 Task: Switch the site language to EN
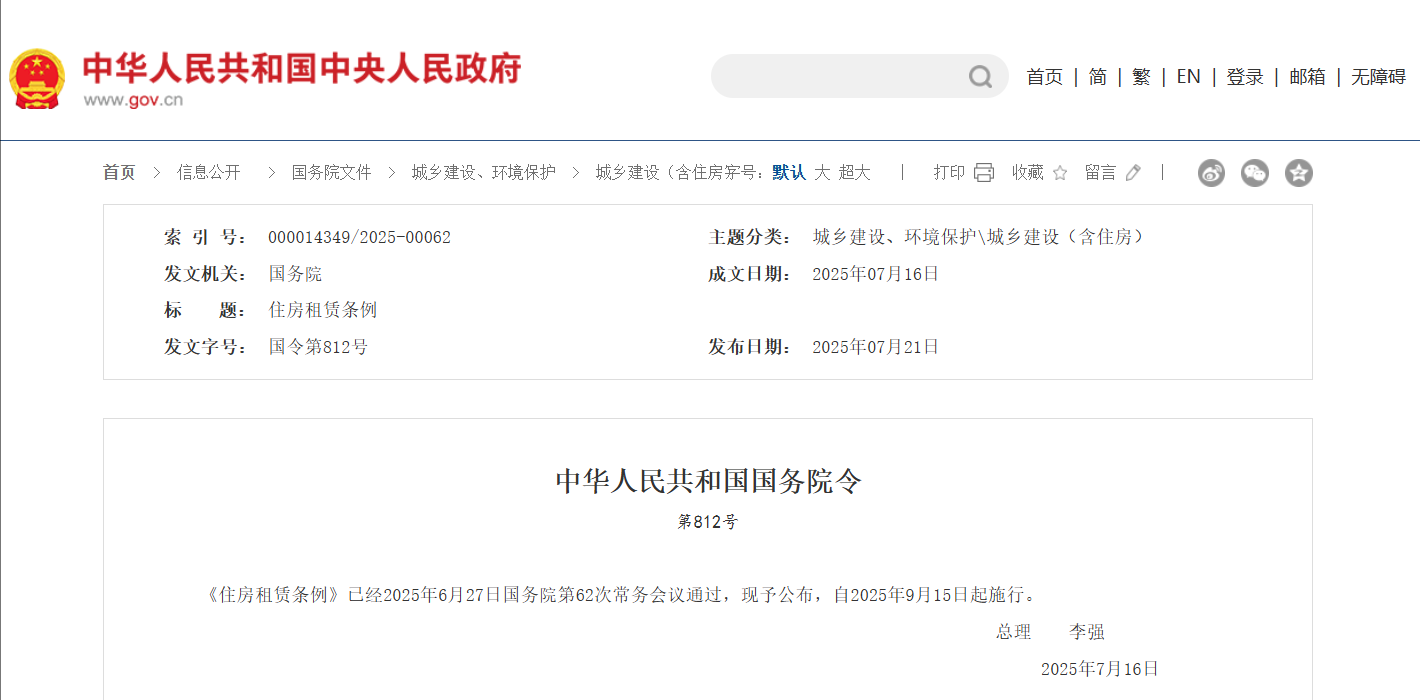point(1188,76)
